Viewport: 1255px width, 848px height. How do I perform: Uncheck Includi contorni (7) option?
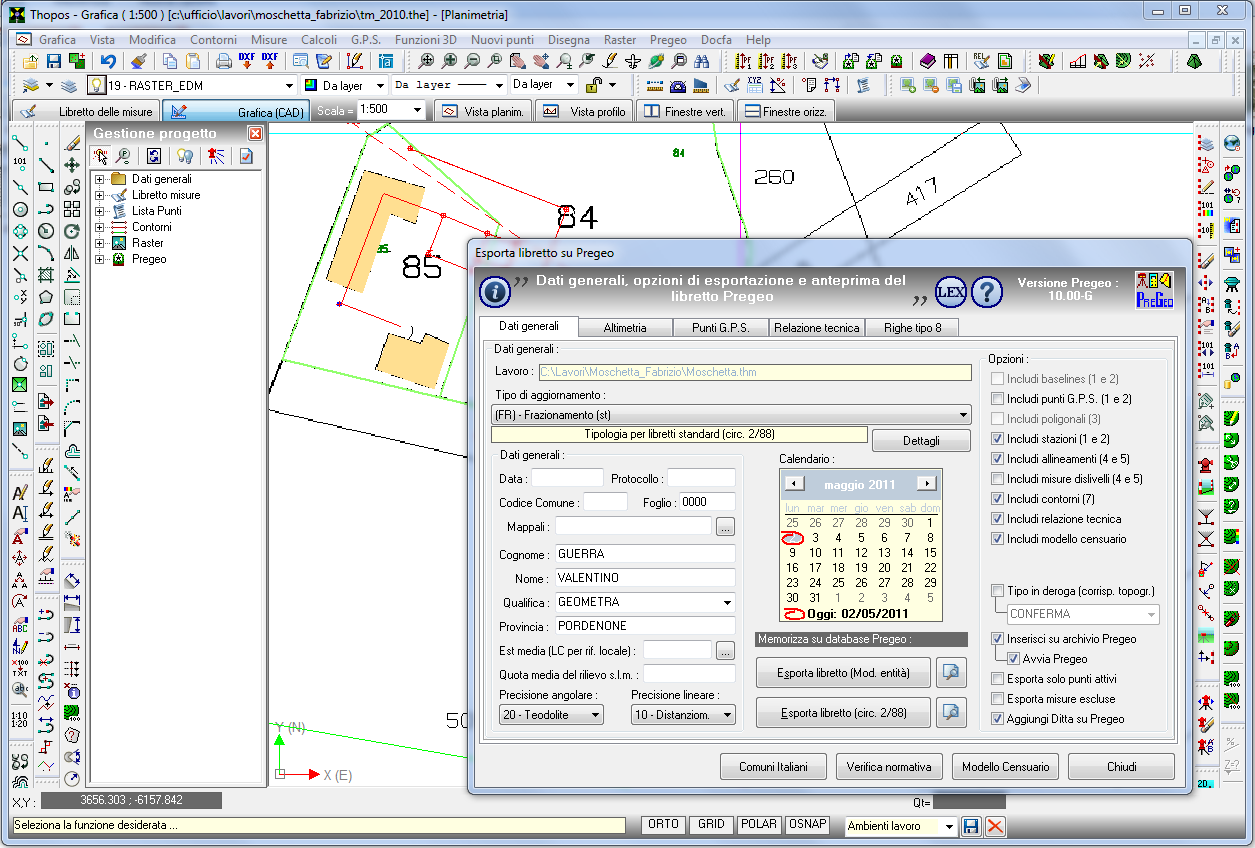[x=997, y=499]
